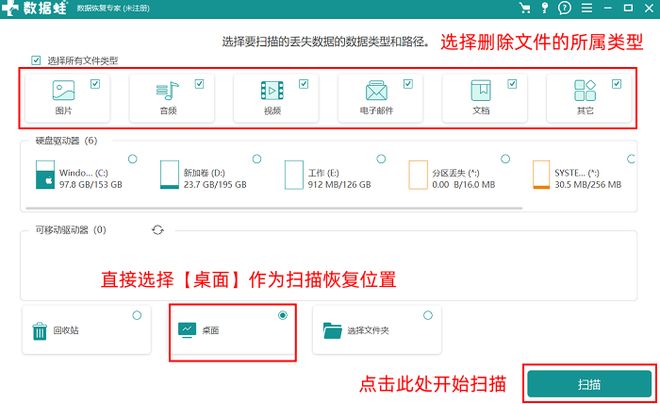This screenshot has width=660, height=404.
Task: Click the 数据蛙 app logo
Action: (34, 8)
